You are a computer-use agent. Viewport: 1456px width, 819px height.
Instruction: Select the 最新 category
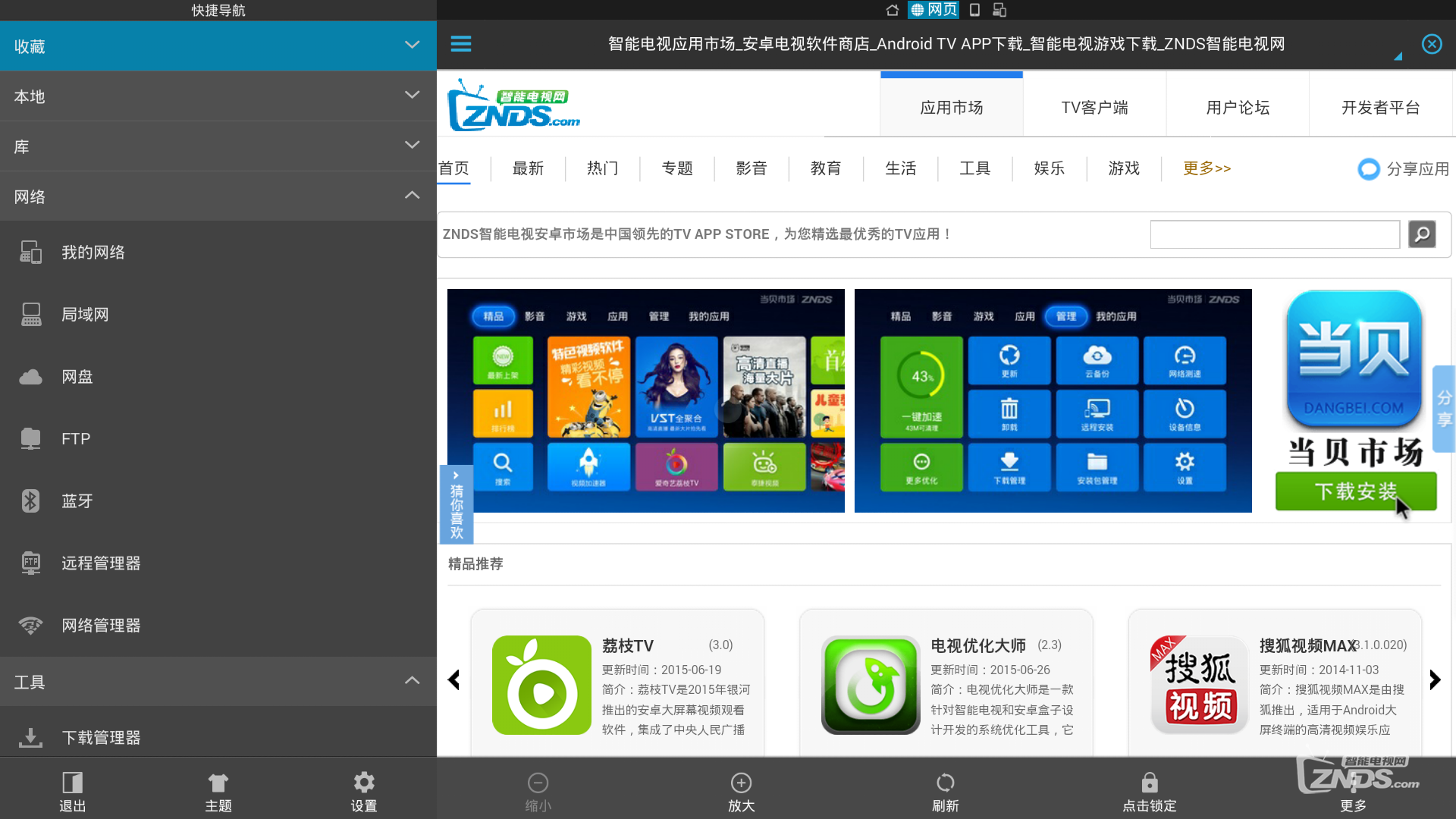point(529,168)
